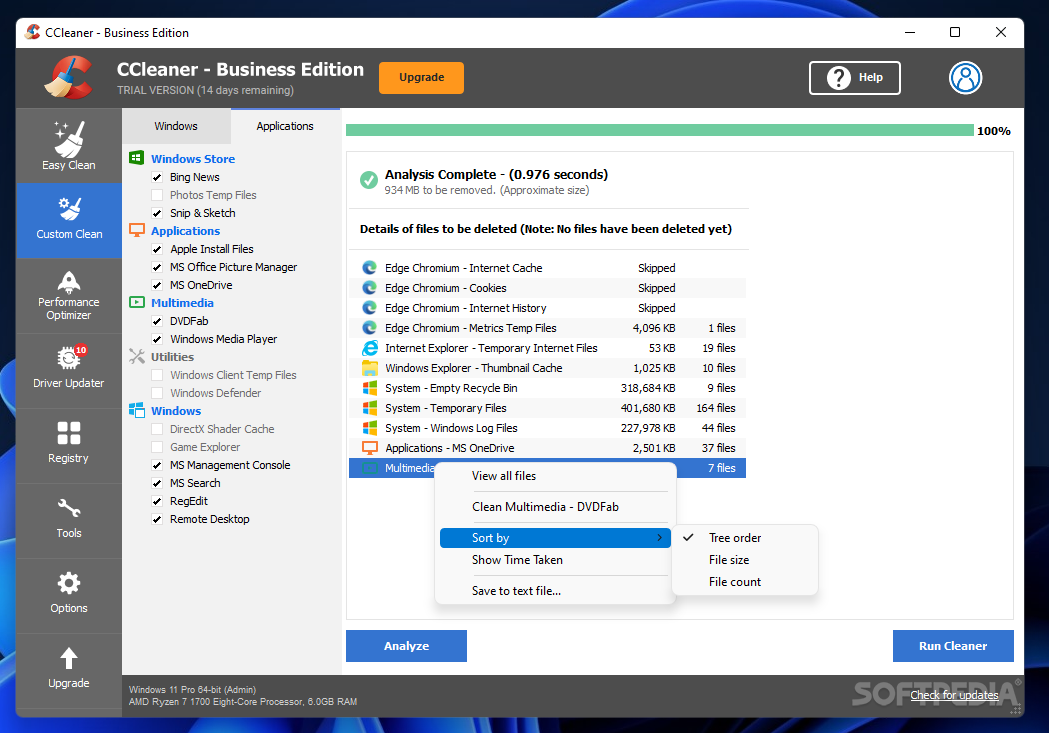
Task: Collapse the Multimedia category heading
Action: click(182, 303)
